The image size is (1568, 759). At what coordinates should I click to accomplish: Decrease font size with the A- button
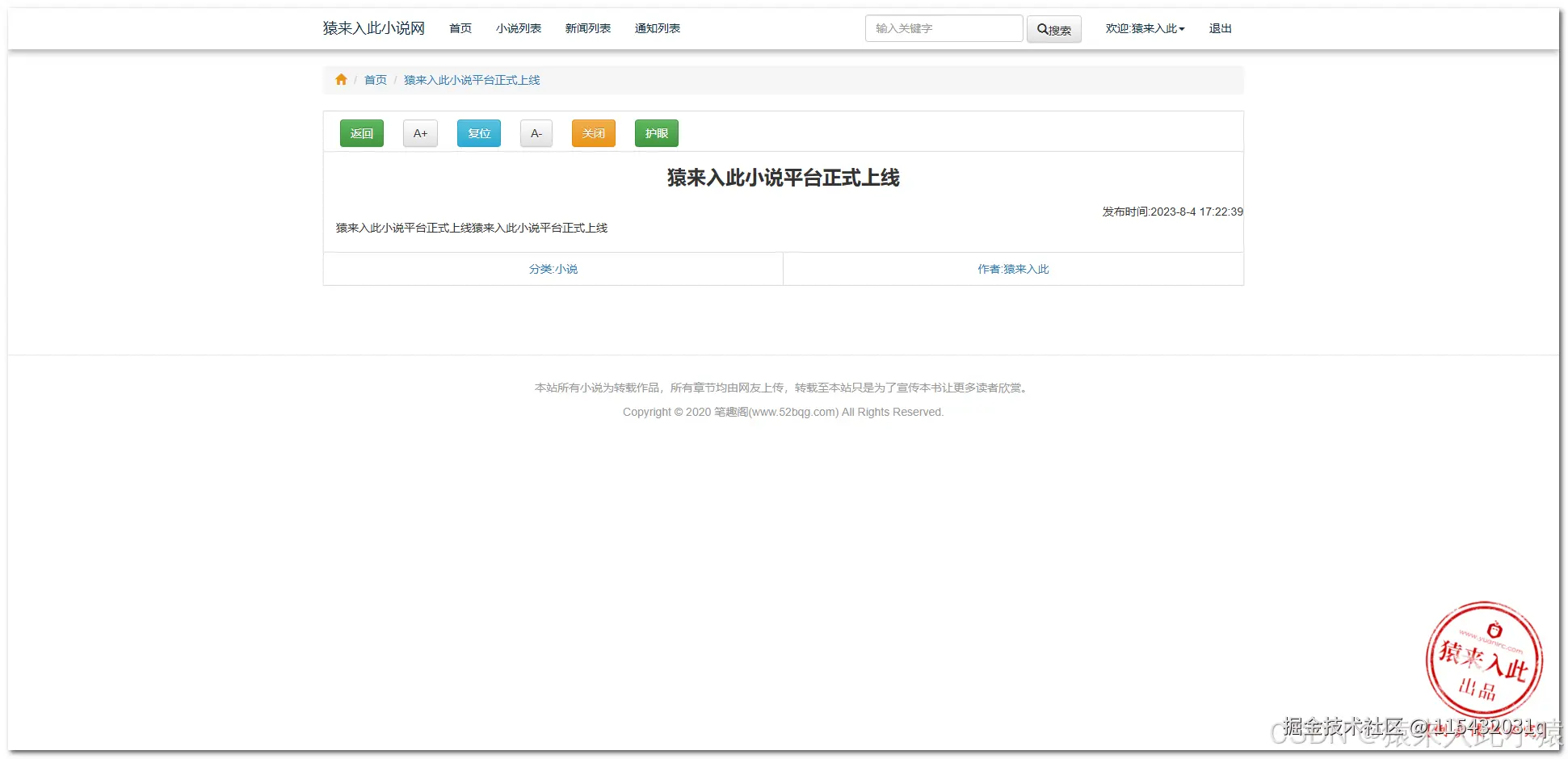536,132
